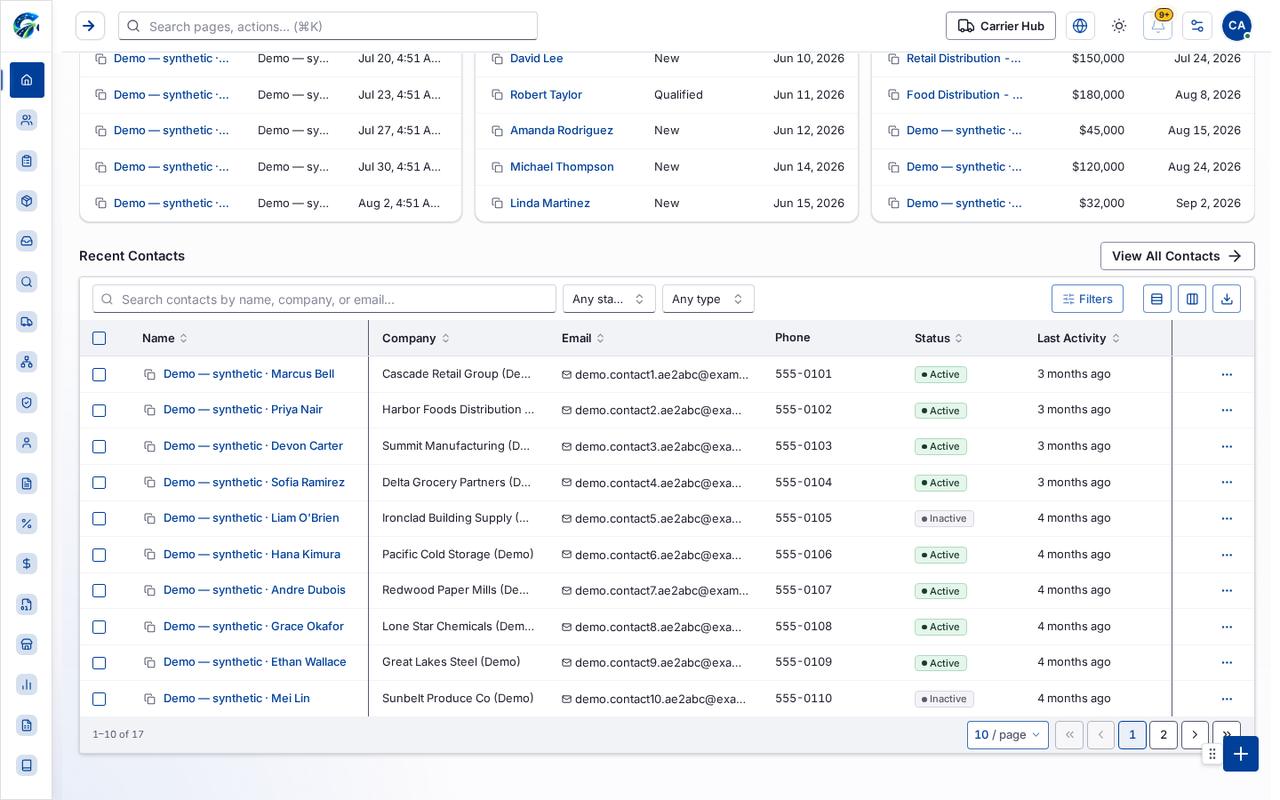Check the Priya Nair row checkbox
This screenshot has height=800, width=1280.
[x=99, y=410]
